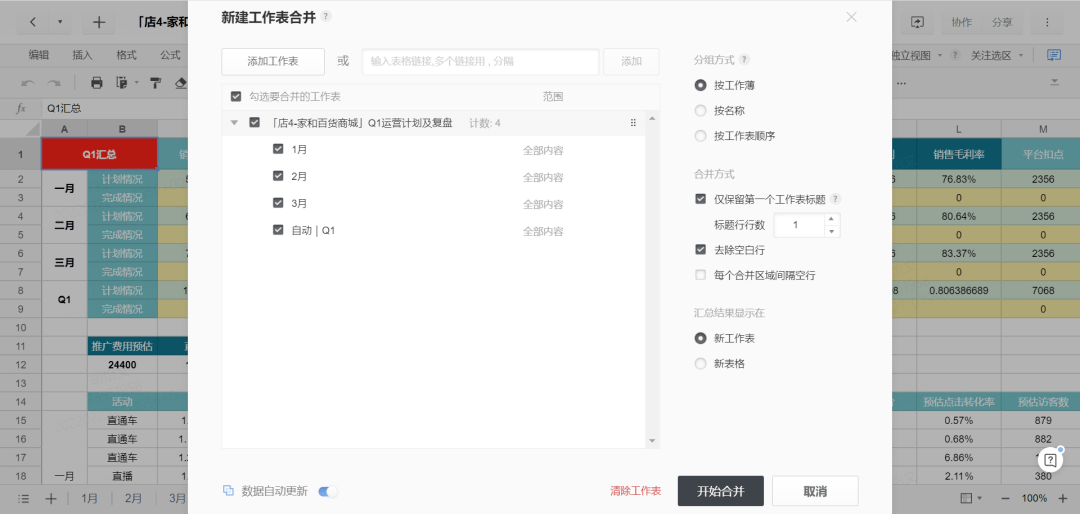Decrease 标题行行数 with the down arrow
The height and width of the screenshot is (514, 1080).
[x=831, y=232]
